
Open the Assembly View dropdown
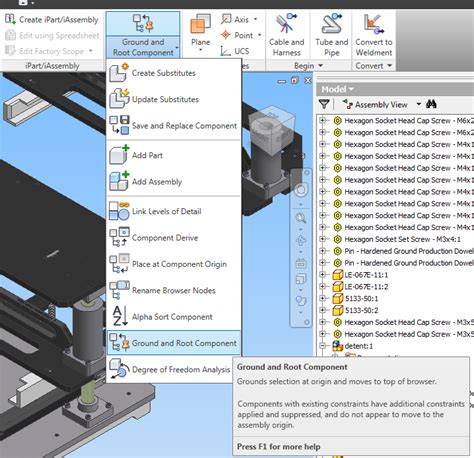418,104
